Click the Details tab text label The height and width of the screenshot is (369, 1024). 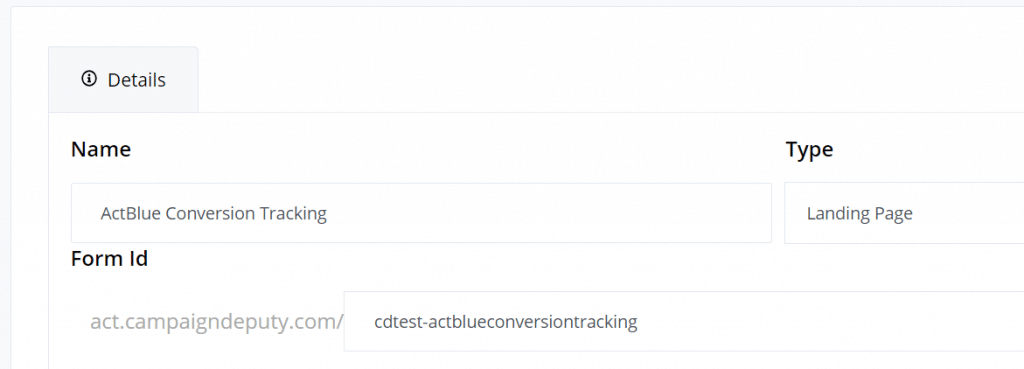[136, 80]
